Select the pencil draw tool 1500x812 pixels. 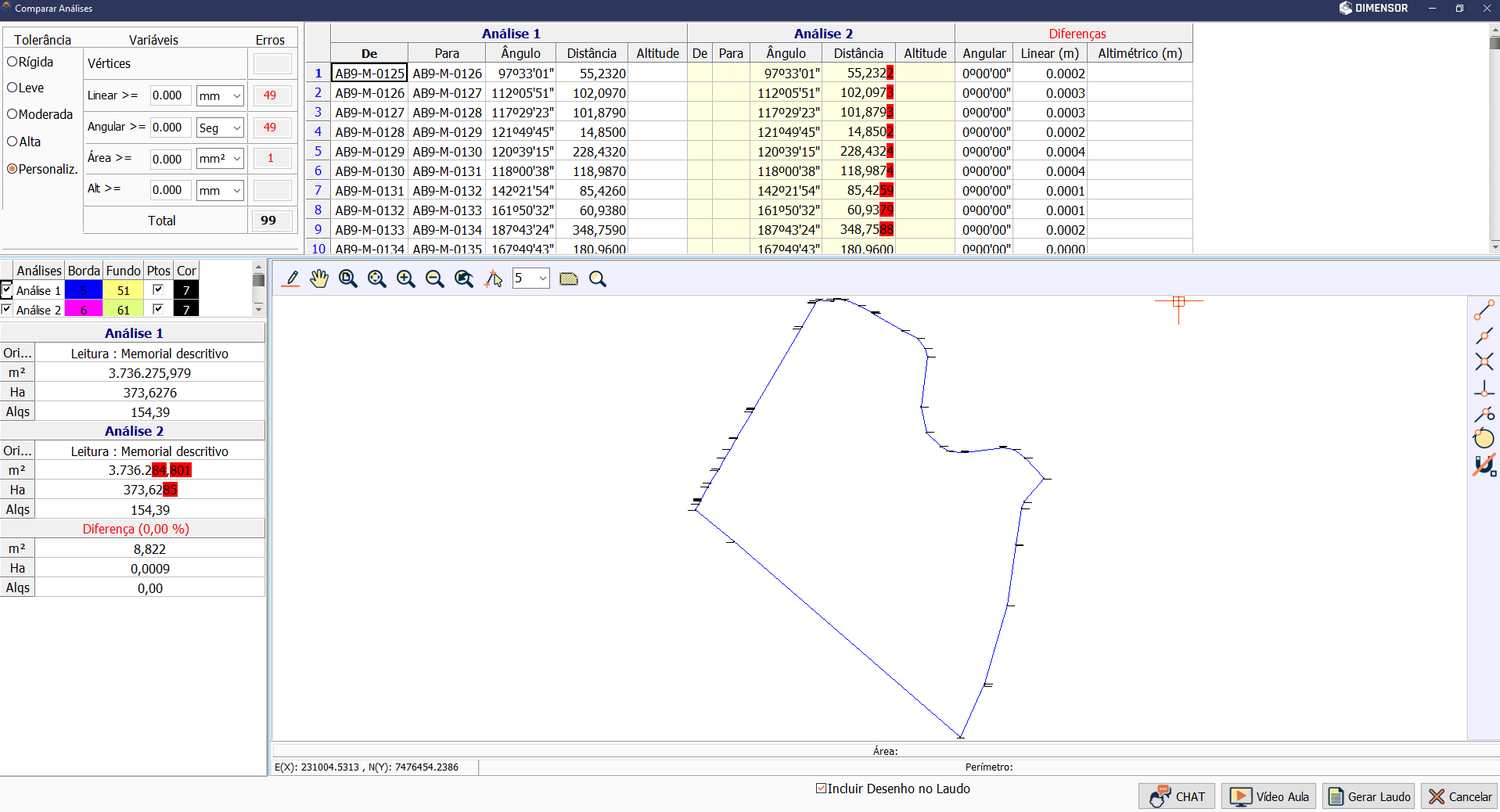coord(291,279)
